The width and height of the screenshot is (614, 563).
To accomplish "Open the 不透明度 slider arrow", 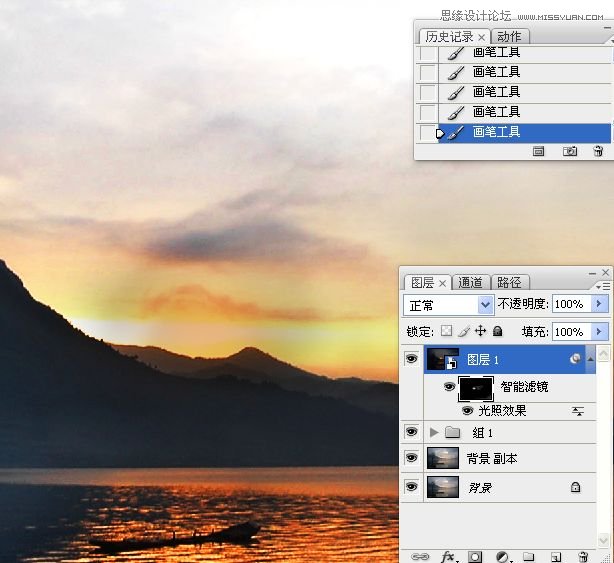I will [600, 304].
